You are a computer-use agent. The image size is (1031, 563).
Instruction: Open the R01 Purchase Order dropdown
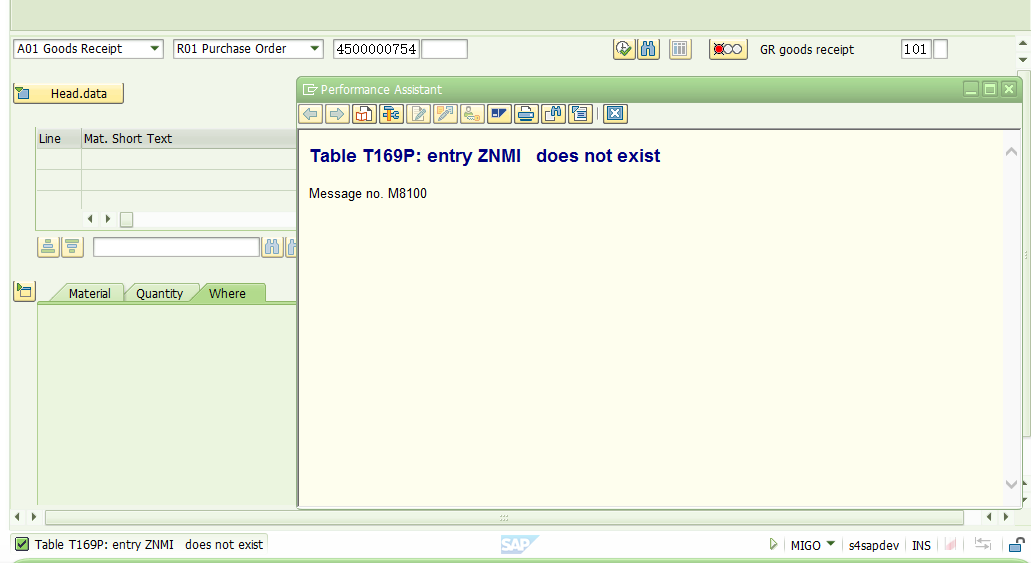pos(314,49)
